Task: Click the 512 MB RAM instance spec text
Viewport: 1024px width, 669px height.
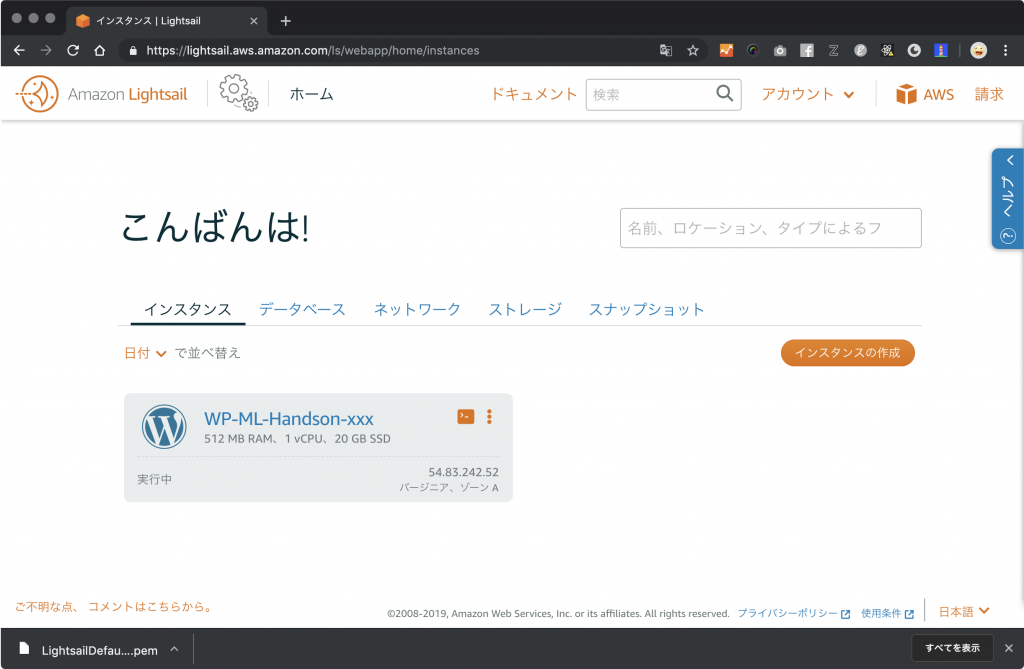Action: point(297,438)
